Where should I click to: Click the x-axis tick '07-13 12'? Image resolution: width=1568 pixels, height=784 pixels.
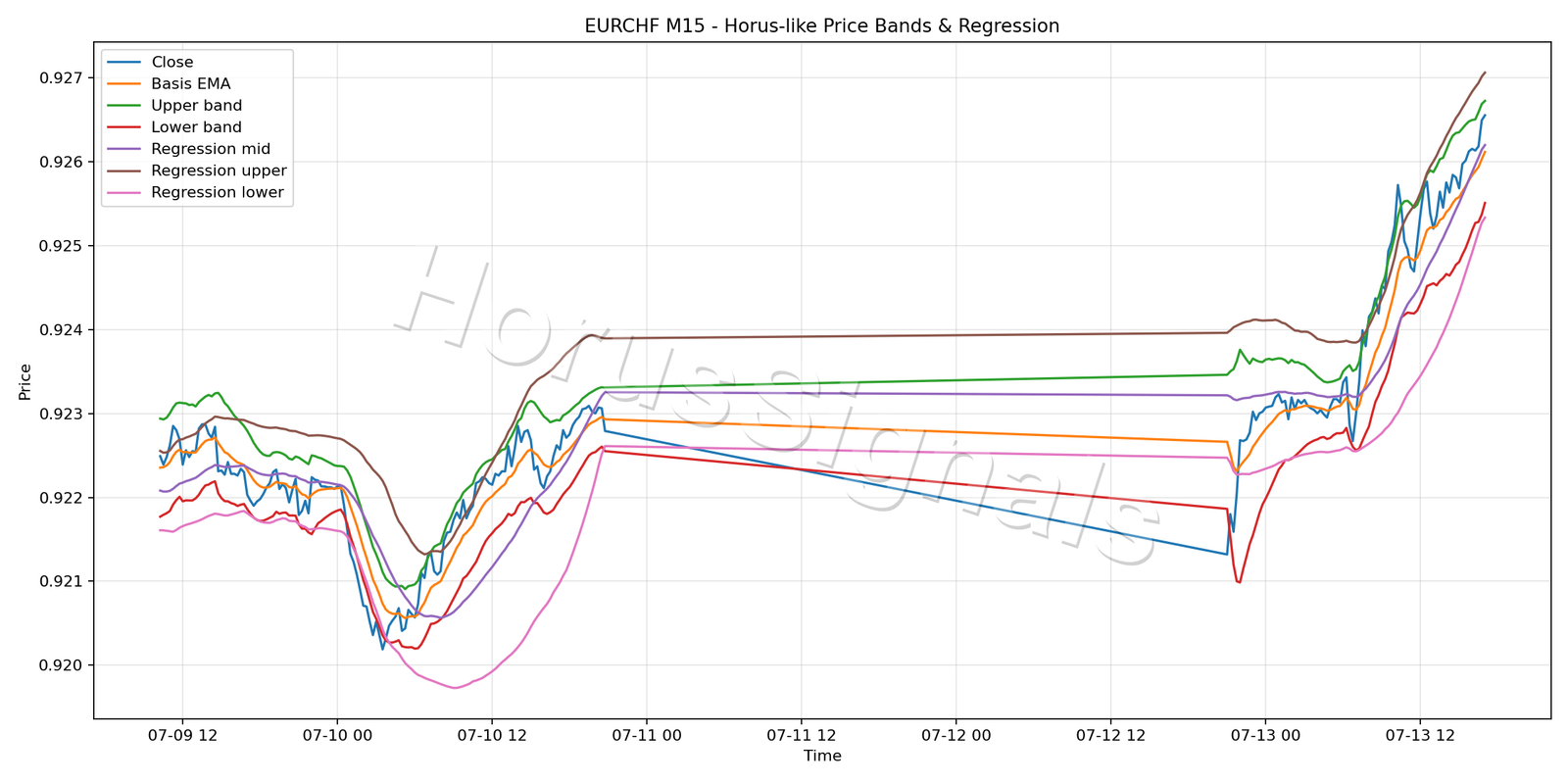click(x=1420, y=736)
